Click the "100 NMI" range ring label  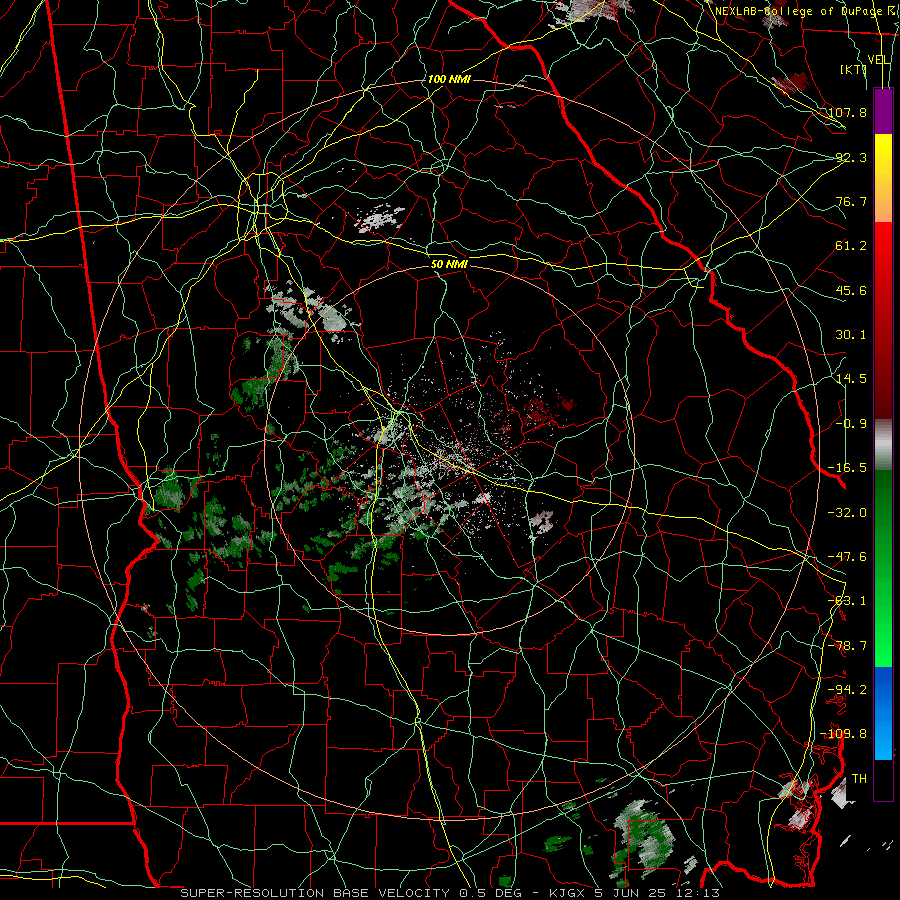coord(449,79)
